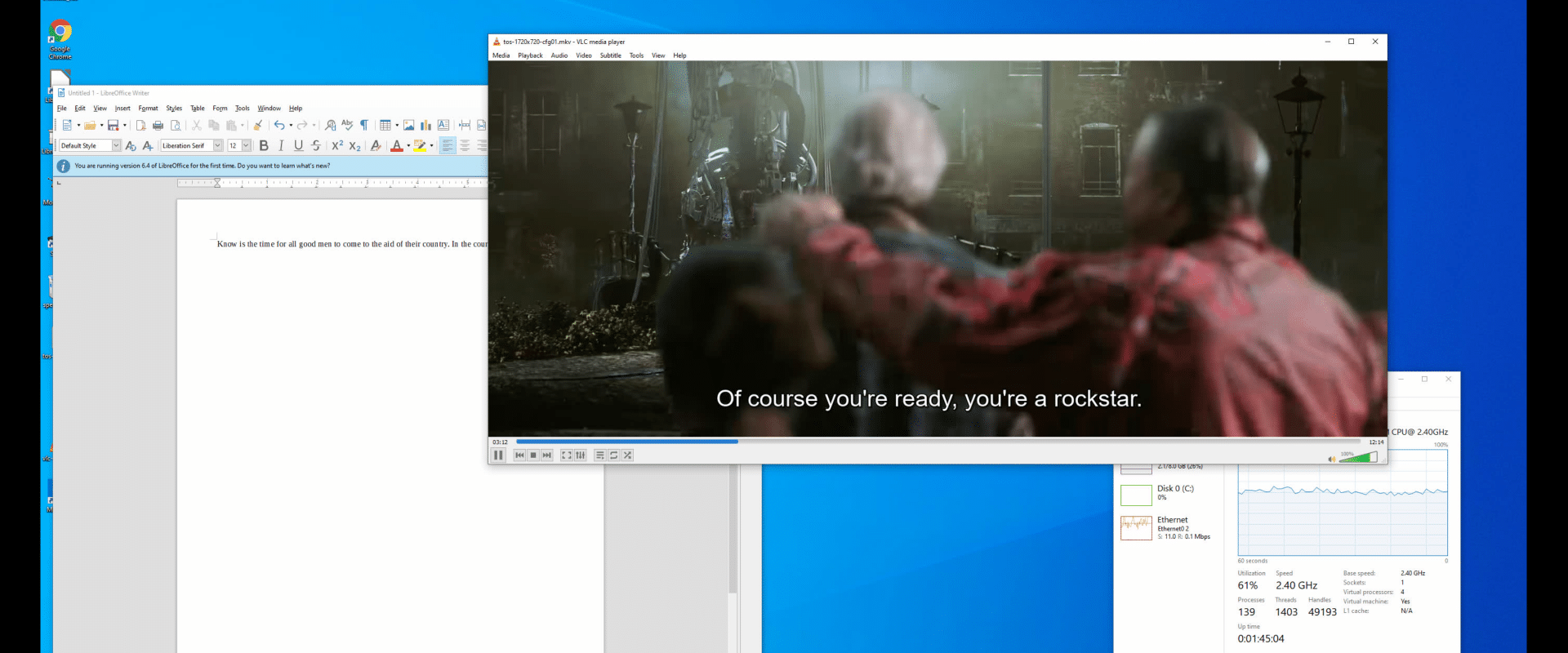1568x653 pixels.
Task: Toggle VLC fullscreen mode
Action: pyautogui.click(x=566, y=455)
